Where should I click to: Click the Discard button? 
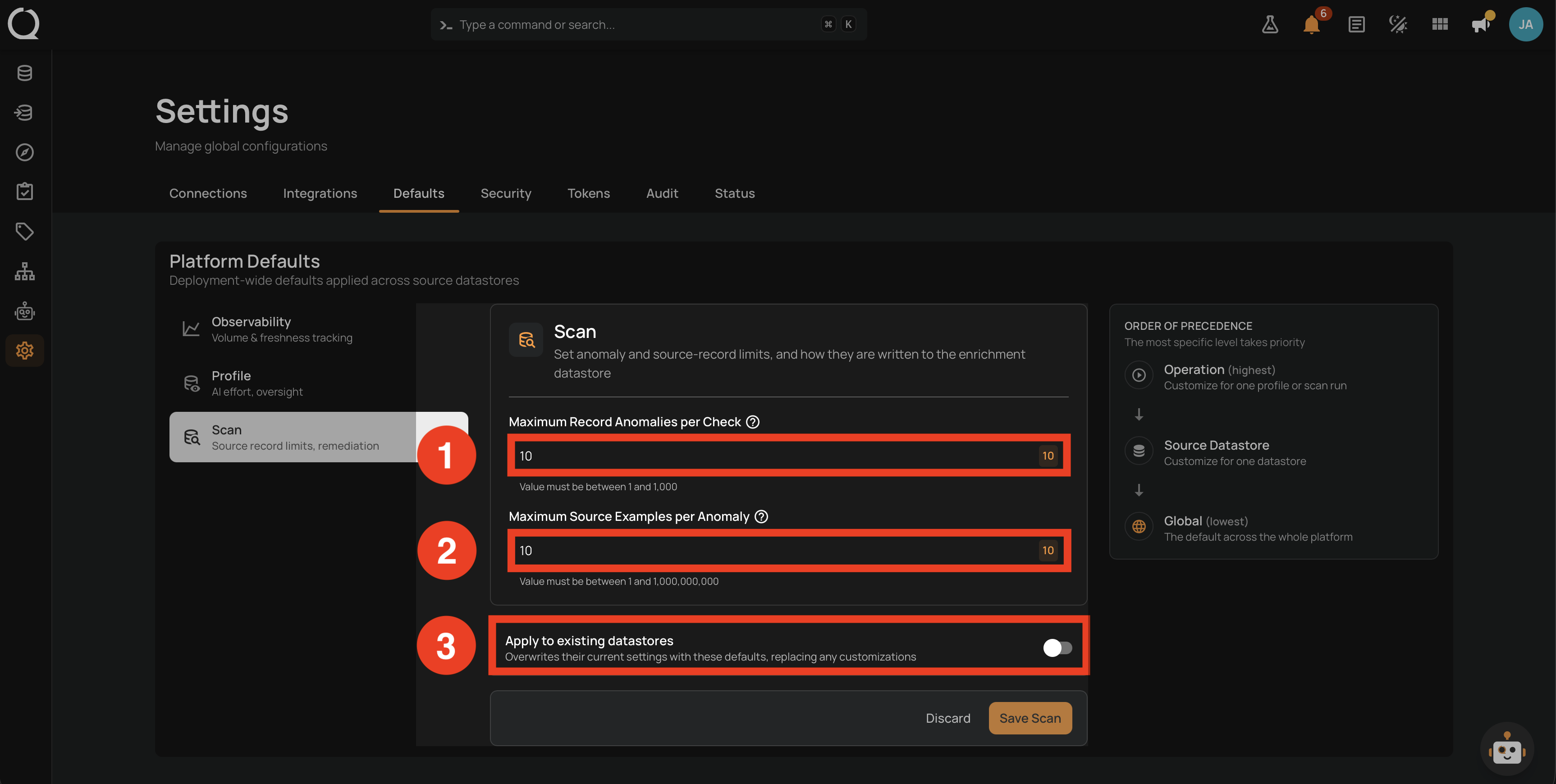tap(948, 718)
